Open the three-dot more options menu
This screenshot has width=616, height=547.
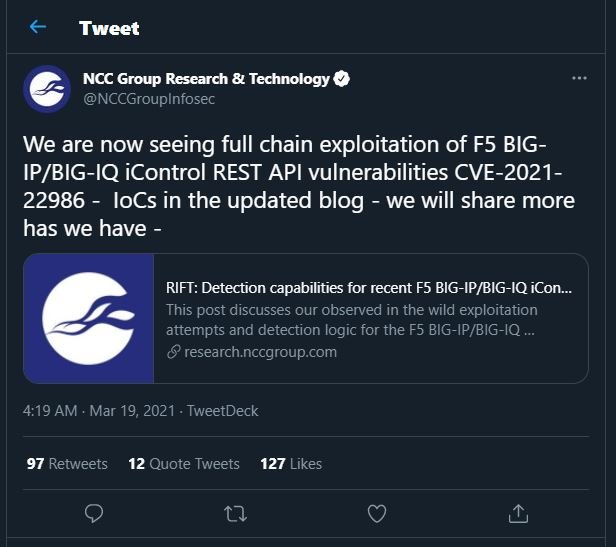click(579, 78)
